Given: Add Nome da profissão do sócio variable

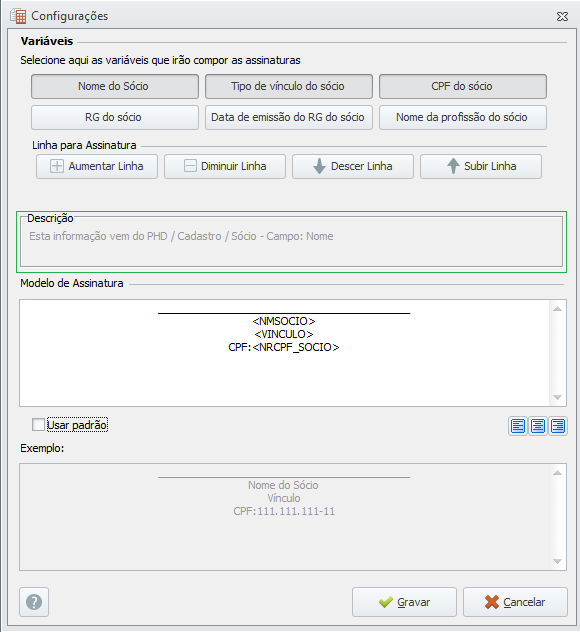Looking at the screenshot, I should 463,117.
